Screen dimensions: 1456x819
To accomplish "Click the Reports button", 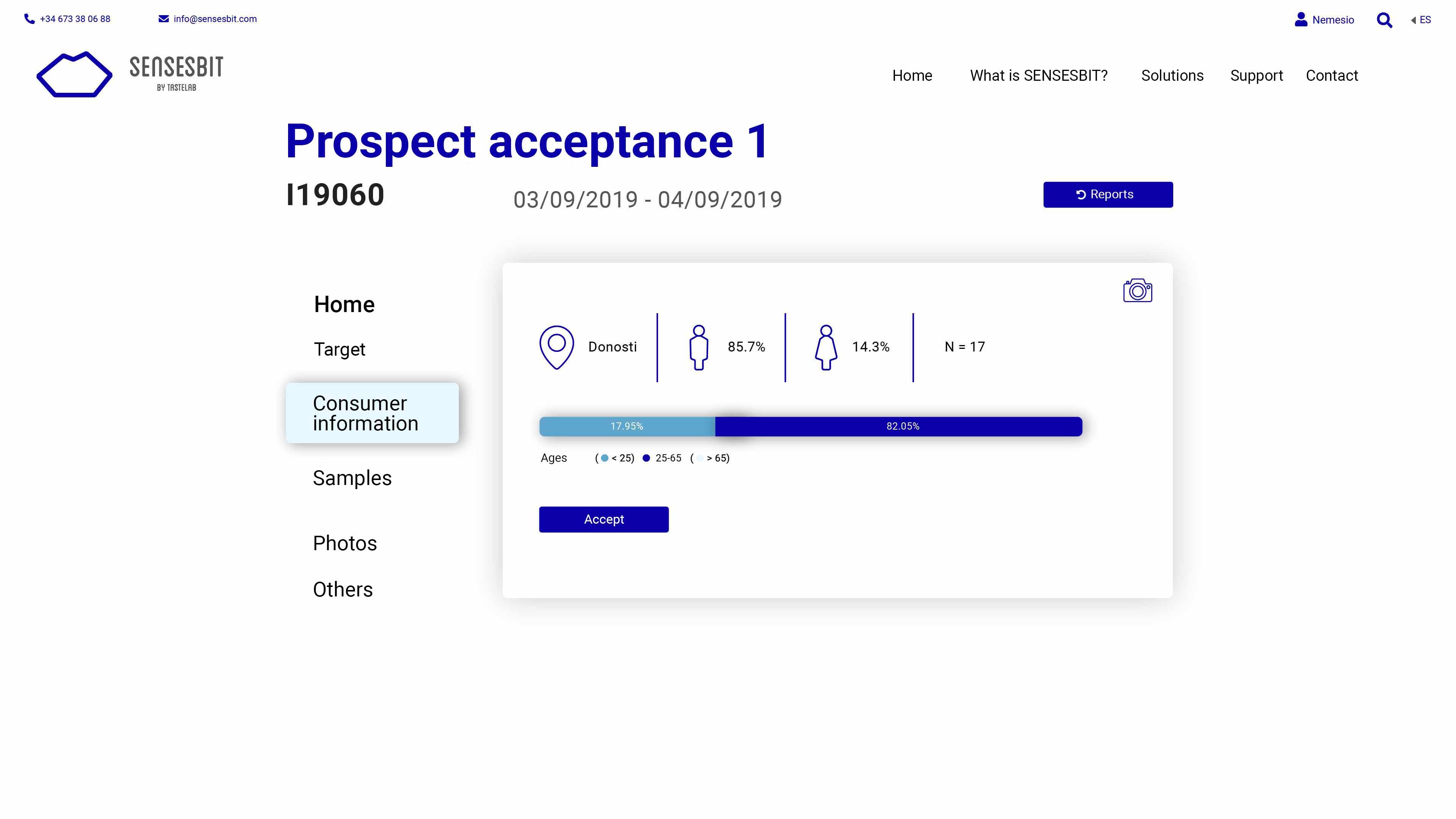I will point(1108,195).
